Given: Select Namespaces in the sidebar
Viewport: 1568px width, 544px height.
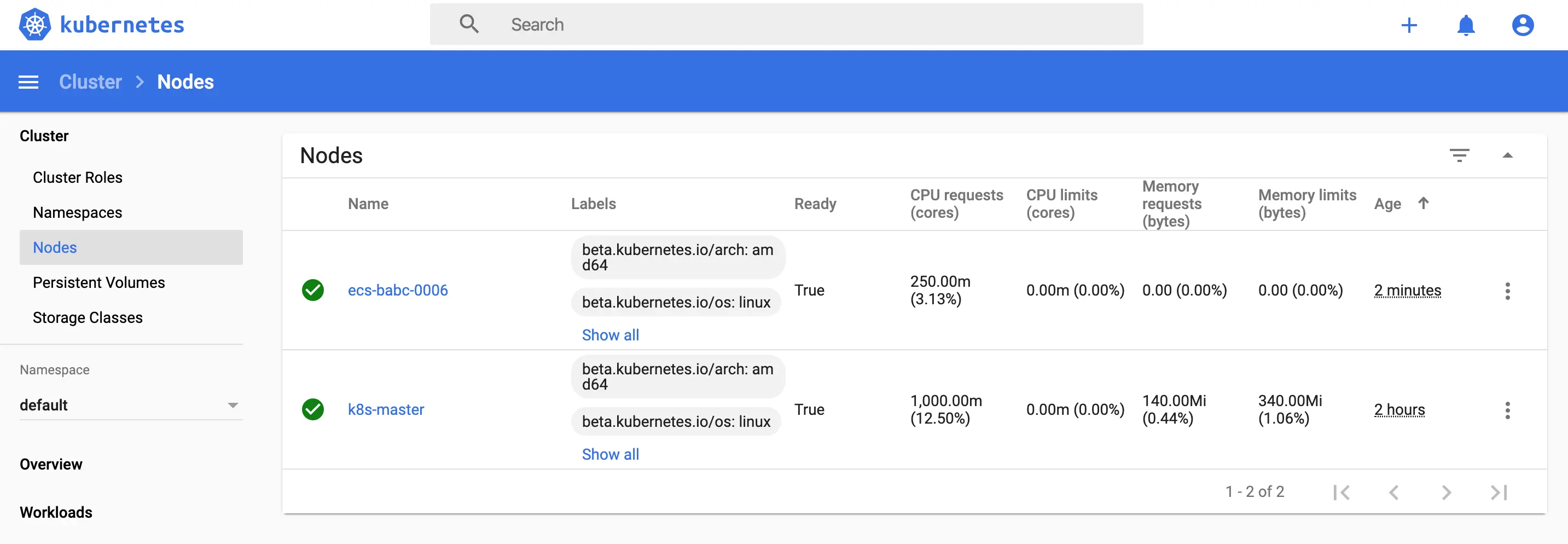Looking at the screenshot, I should pyautogui.click(x=77, y=212).
